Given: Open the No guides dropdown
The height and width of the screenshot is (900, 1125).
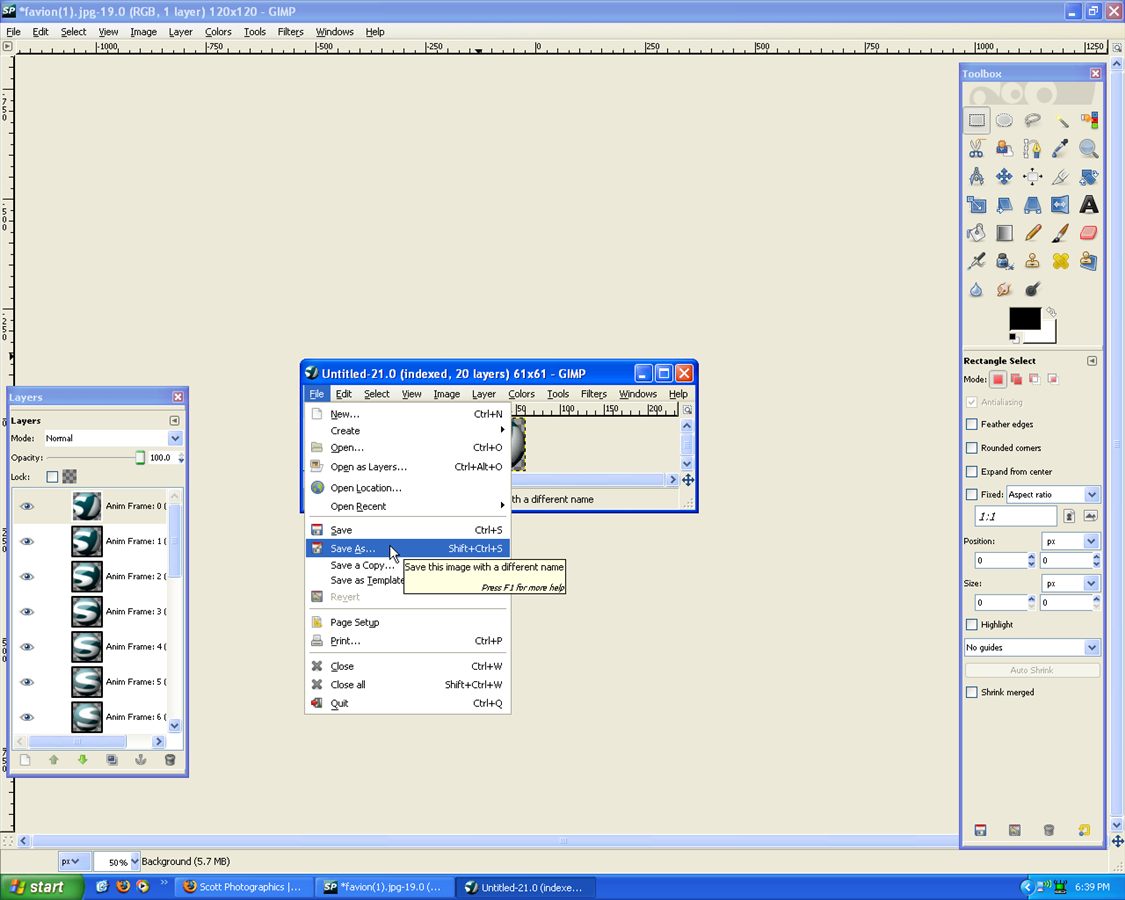Looking at the screenshot, I should (x=1032, y=647).
